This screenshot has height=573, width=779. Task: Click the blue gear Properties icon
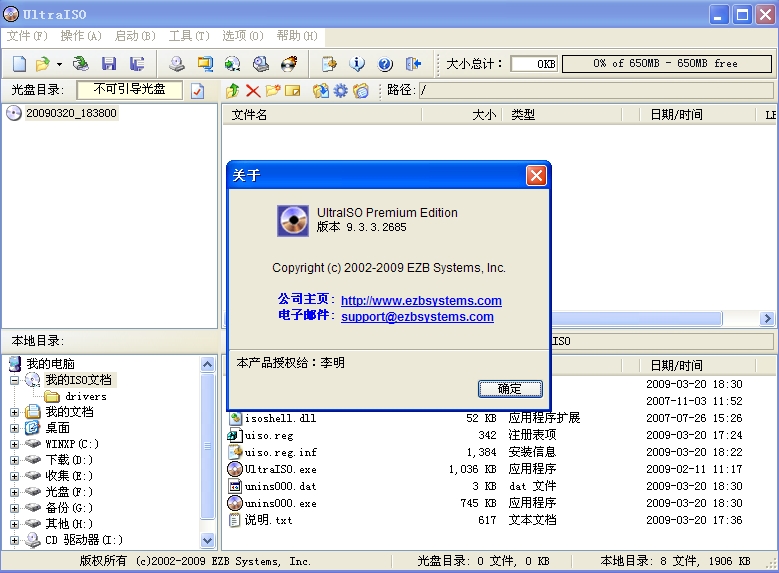coord(340,90)
